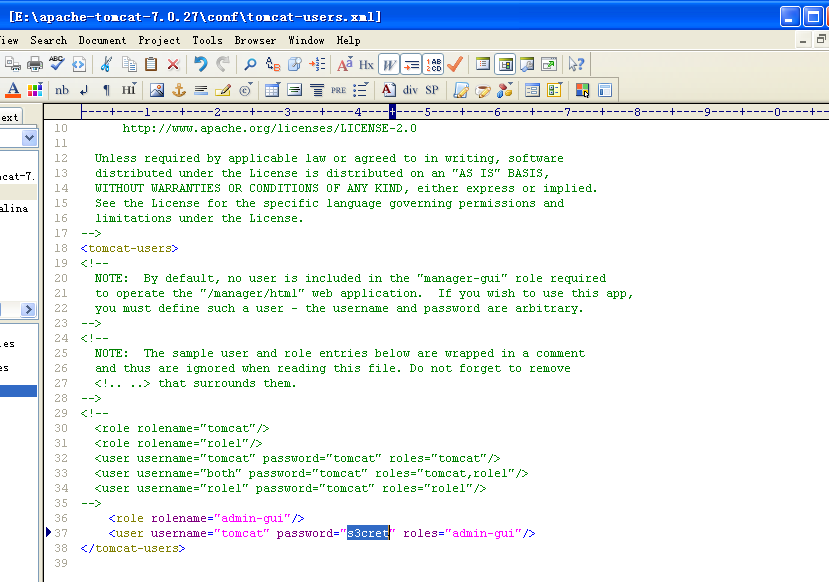829x582 pixels.
Task: Open the bulleted list dropdown
Action: point(361,90)
